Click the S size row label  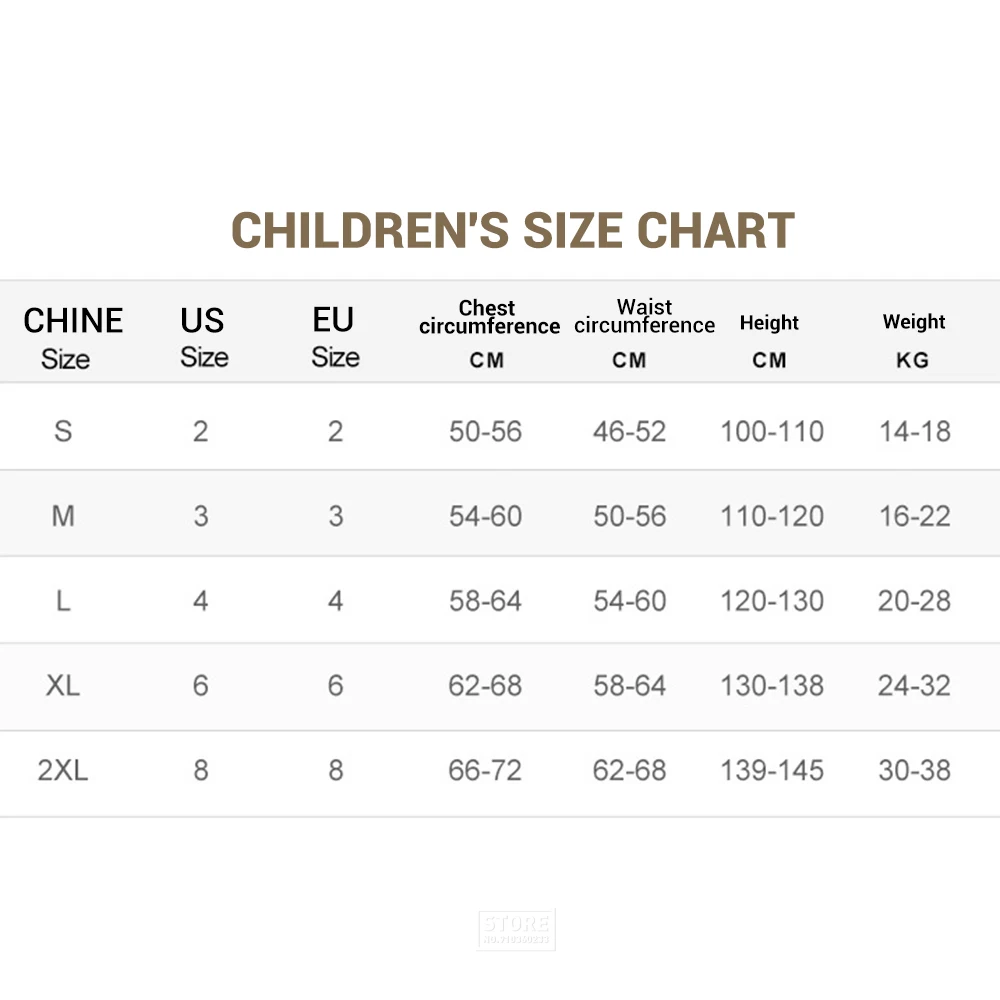[x=63, y=431]
